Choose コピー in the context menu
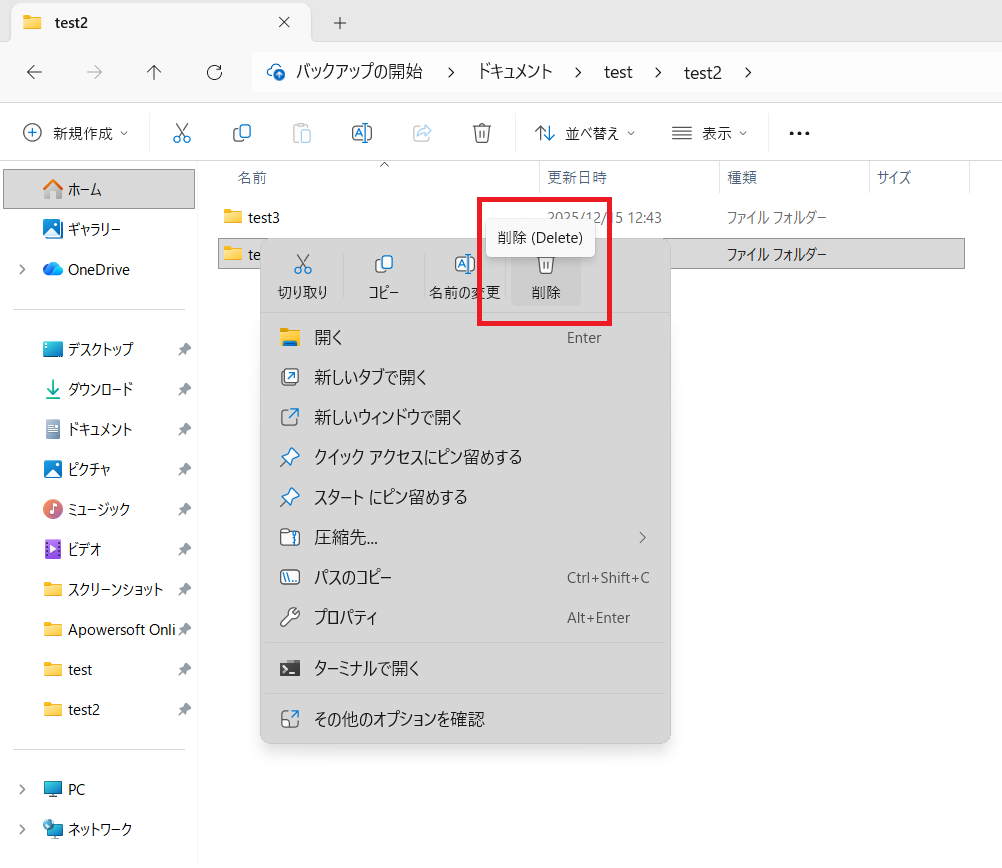The width and height of the screenshot is (1002, 868). 383,277
